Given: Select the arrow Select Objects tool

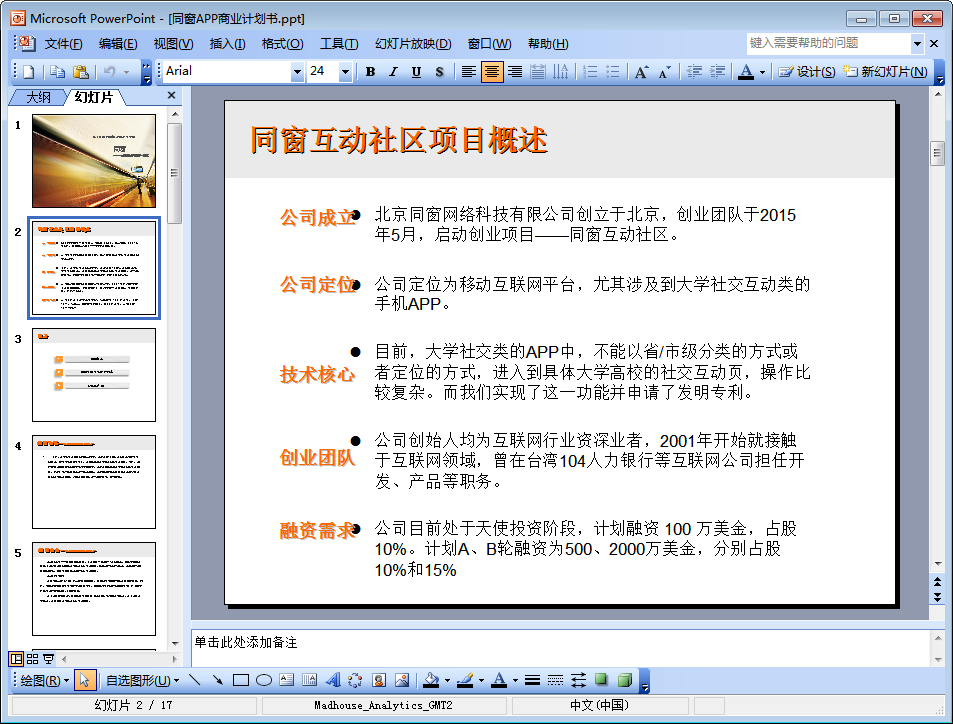Looking at the screenshot, I should (84, 680).
